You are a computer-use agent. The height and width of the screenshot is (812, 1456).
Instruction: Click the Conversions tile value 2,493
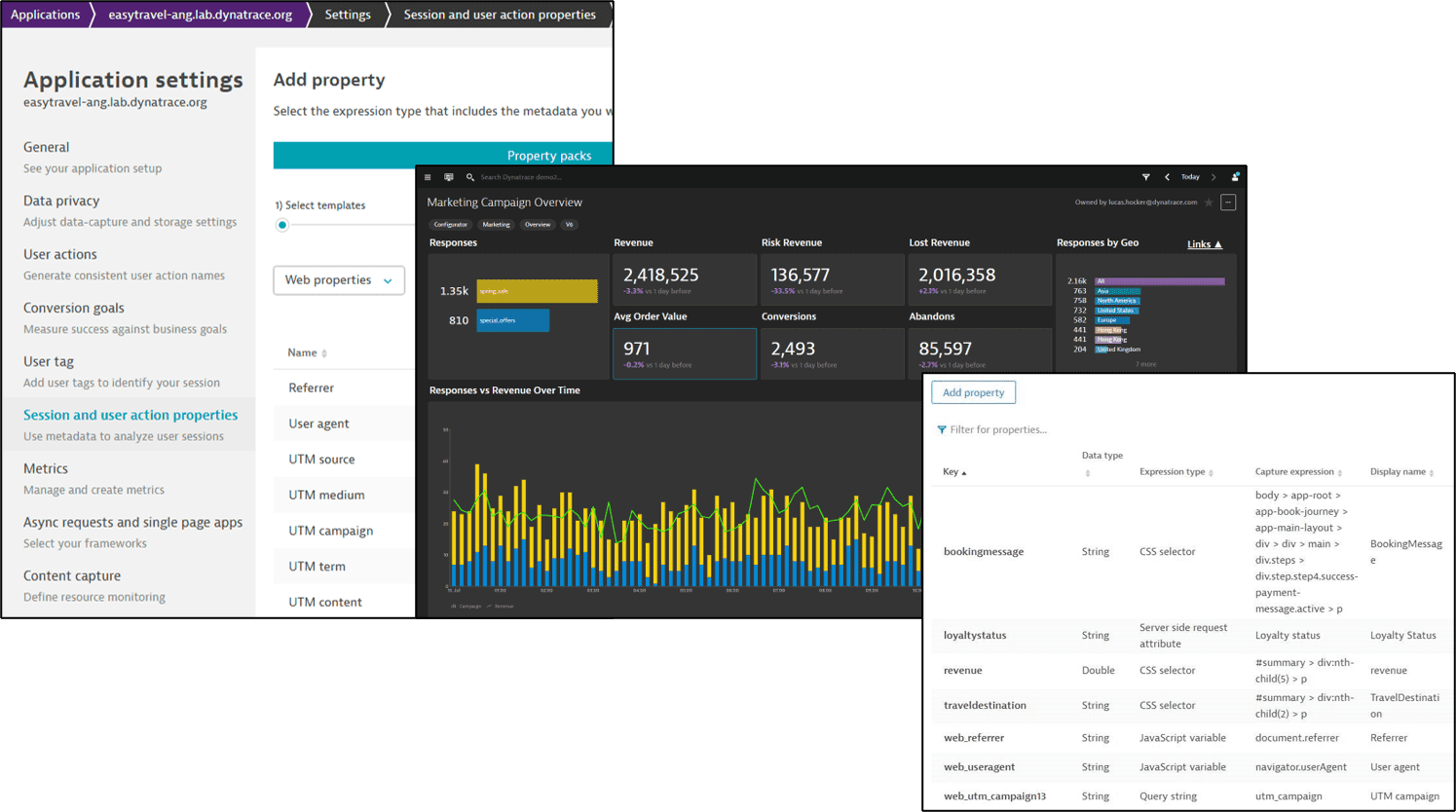[793, 349]
